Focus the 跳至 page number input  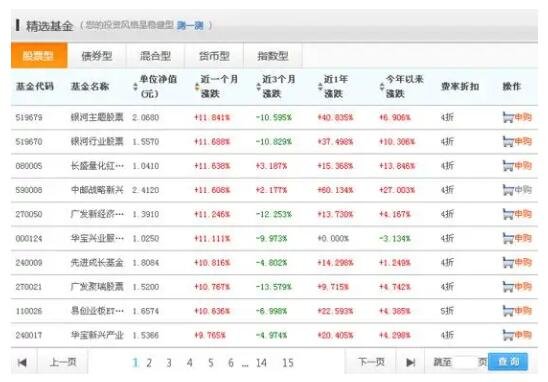[466, 362]
